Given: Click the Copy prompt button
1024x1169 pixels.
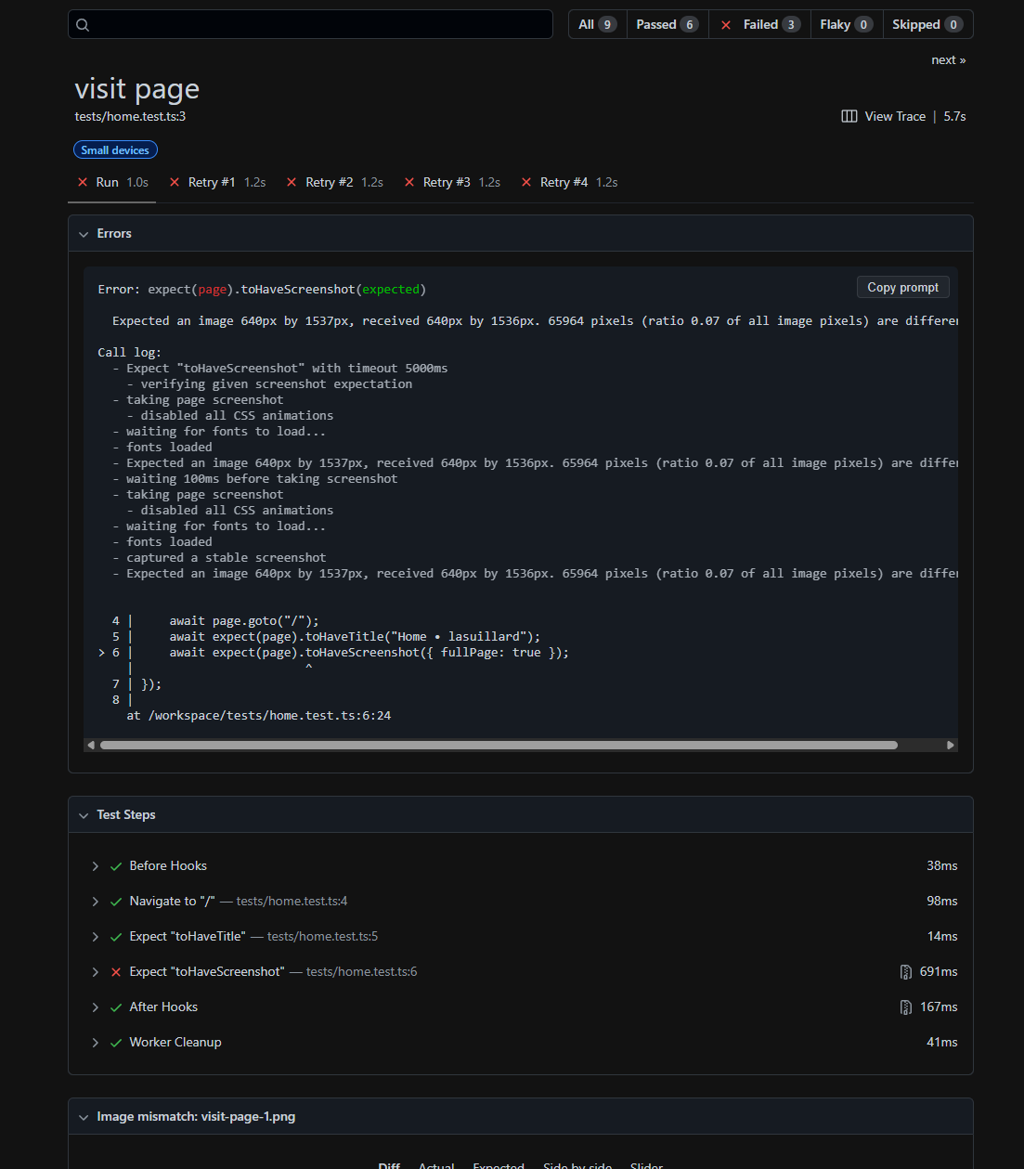Looking at the screenshot, I should 902,288.
